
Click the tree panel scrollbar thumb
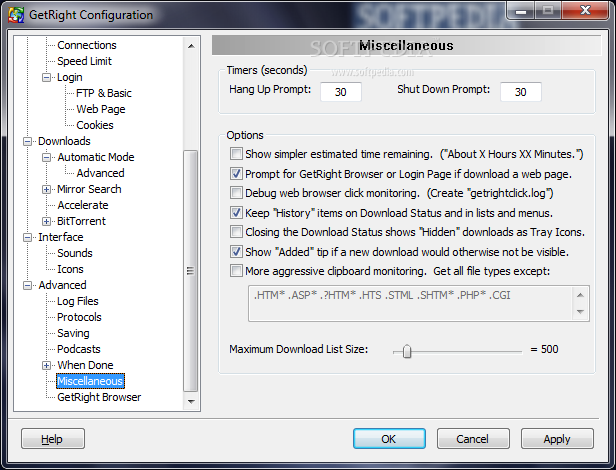[x=191, y=271]
